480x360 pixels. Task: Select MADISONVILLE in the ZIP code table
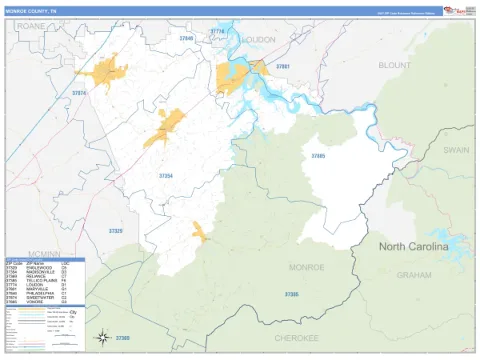(x=40, y=272)
